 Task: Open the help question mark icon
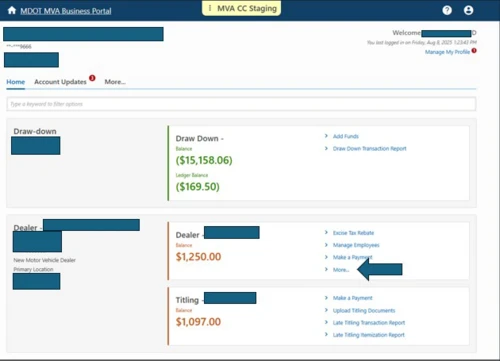point(447,10)
